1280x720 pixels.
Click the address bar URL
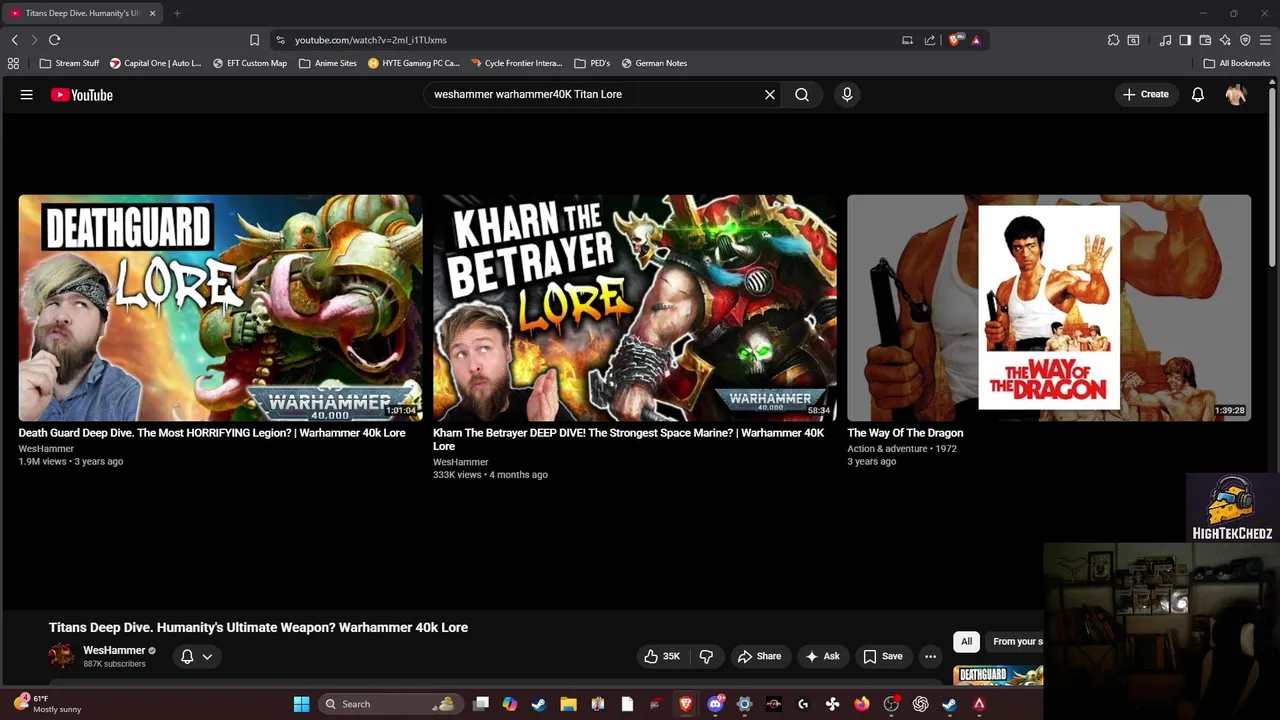click(x=371, y=40)
